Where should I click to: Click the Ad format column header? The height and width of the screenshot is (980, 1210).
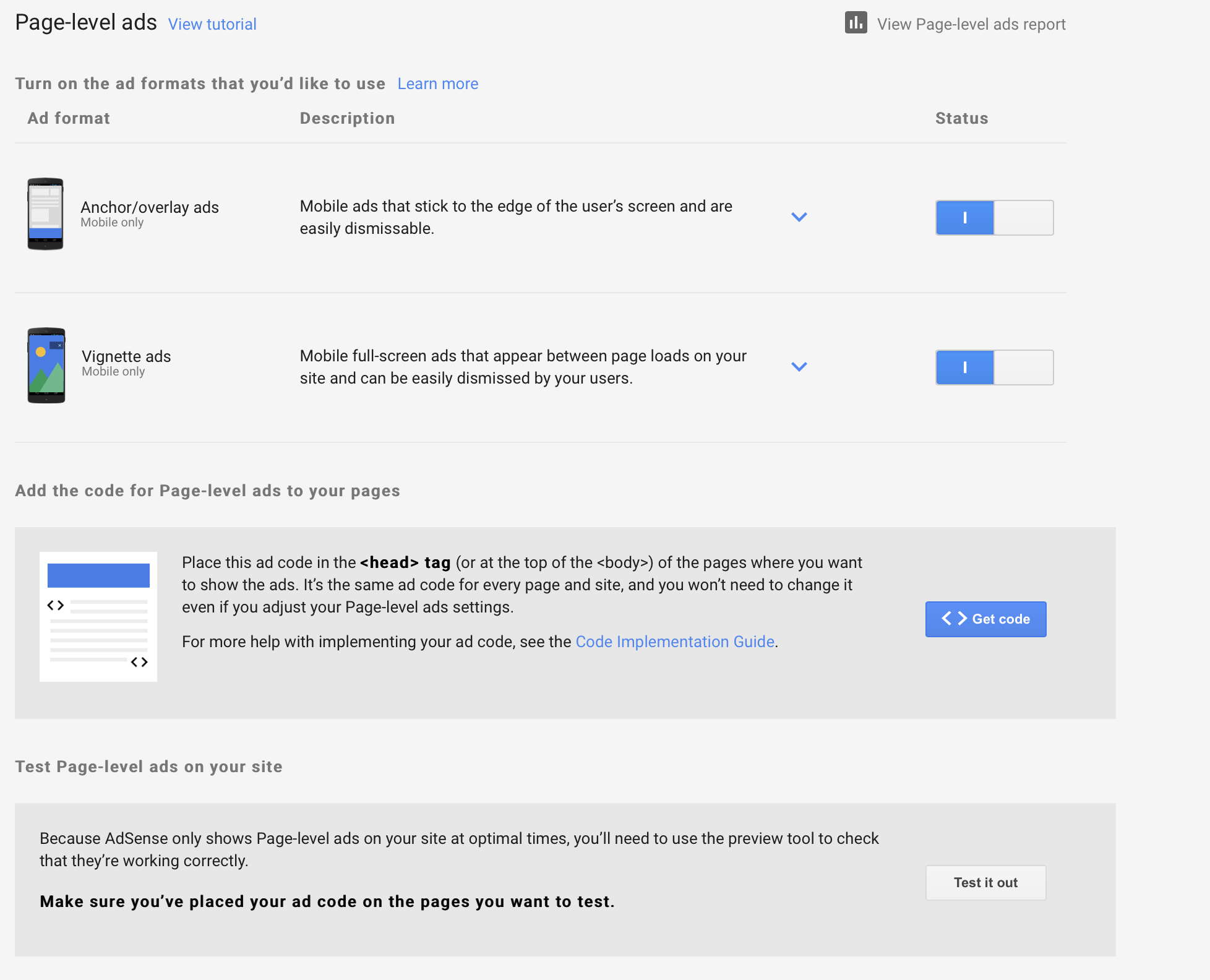[69, 118]
